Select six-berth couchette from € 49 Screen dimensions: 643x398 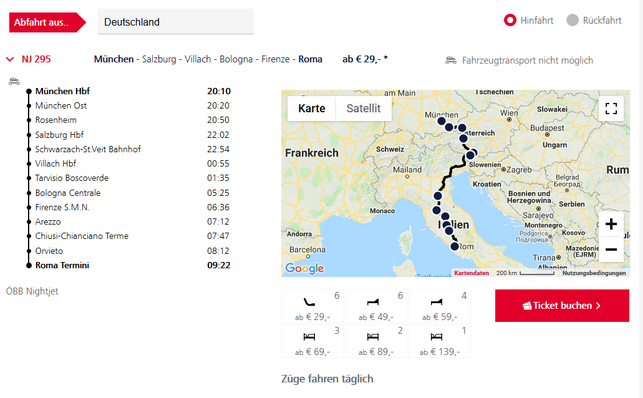tap(376, 306)
